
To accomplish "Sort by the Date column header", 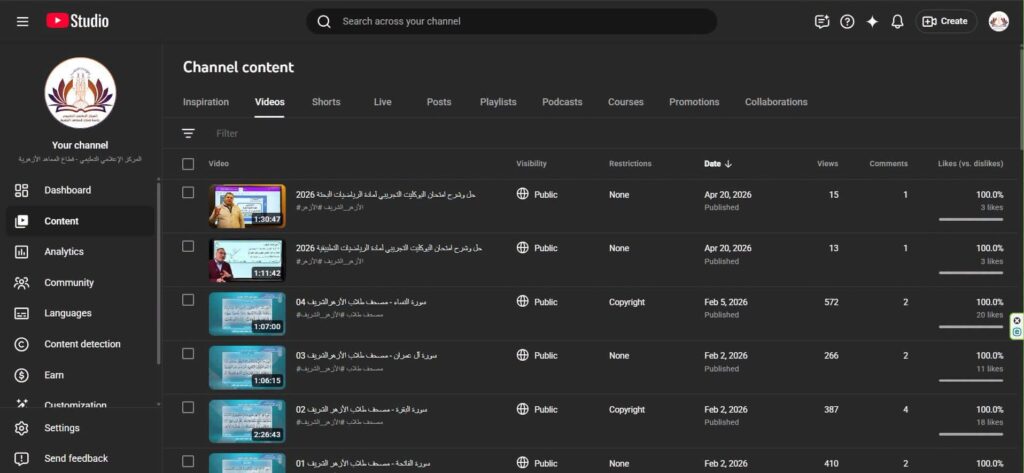I will tap(718, 164).
